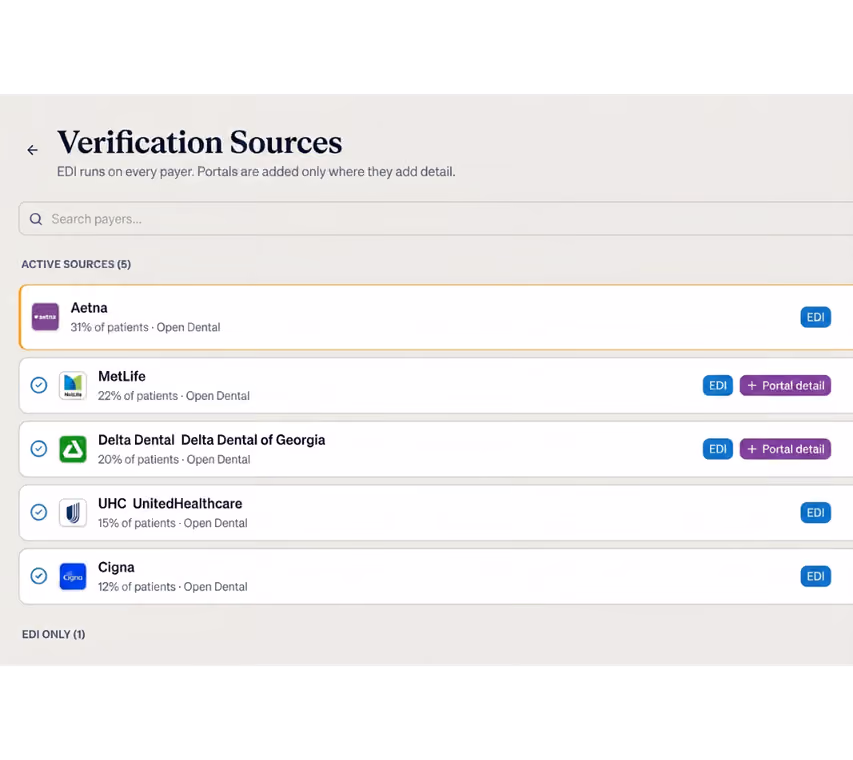Click the EDI badge for Cigna
Viewport: 853px width, 760px height.
815,577
